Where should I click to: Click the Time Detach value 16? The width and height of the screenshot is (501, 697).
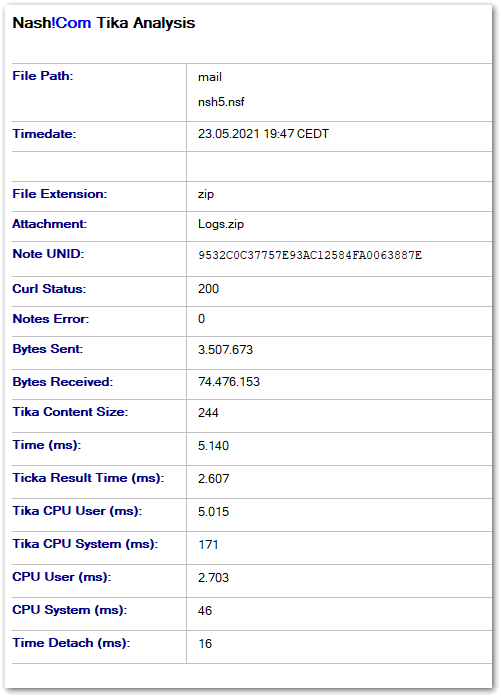pos(205,643)
